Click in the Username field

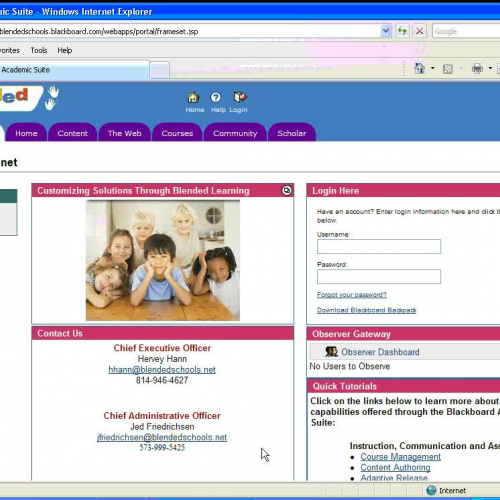379,246
